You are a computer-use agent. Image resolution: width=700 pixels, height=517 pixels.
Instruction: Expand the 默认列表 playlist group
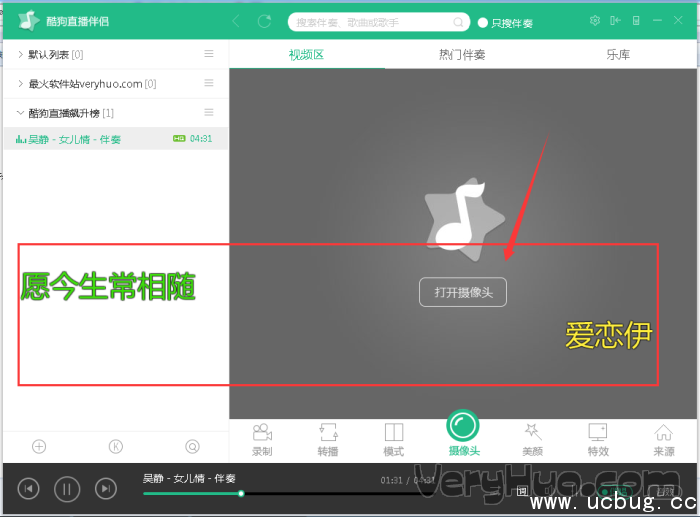coord(21,54)
